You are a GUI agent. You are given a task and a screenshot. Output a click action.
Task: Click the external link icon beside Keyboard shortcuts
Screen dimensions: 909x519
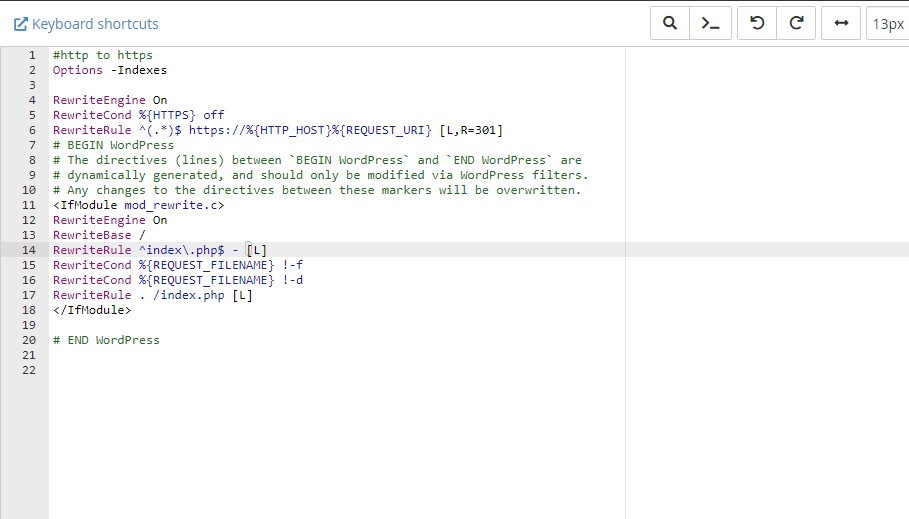[x=20, y=24]
